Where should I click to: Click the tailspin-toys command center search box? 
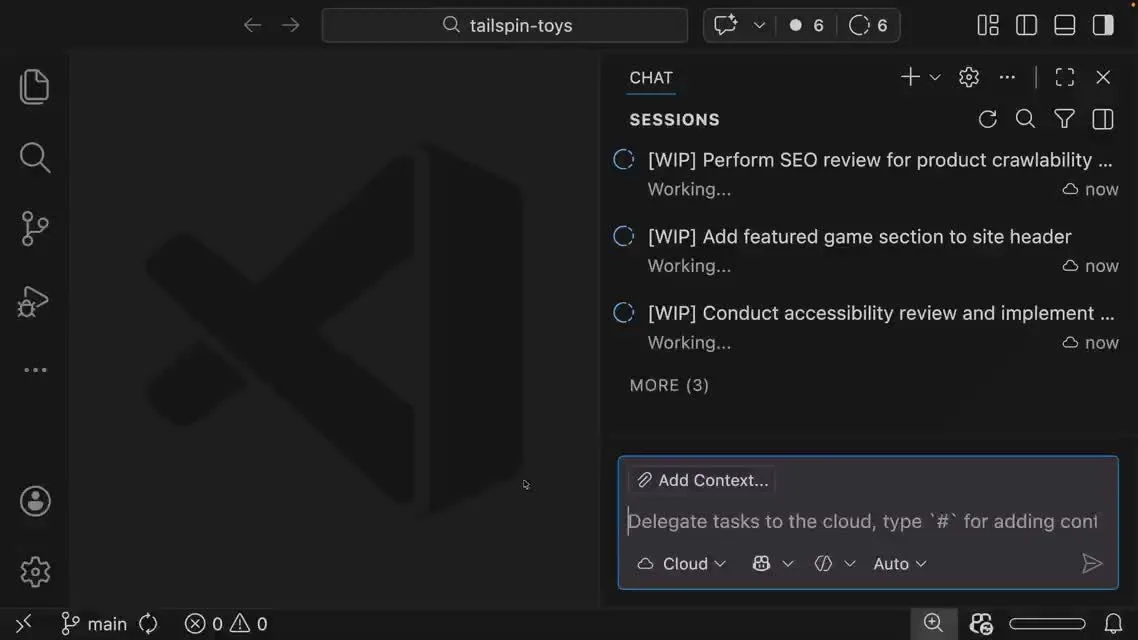point(504,25)
